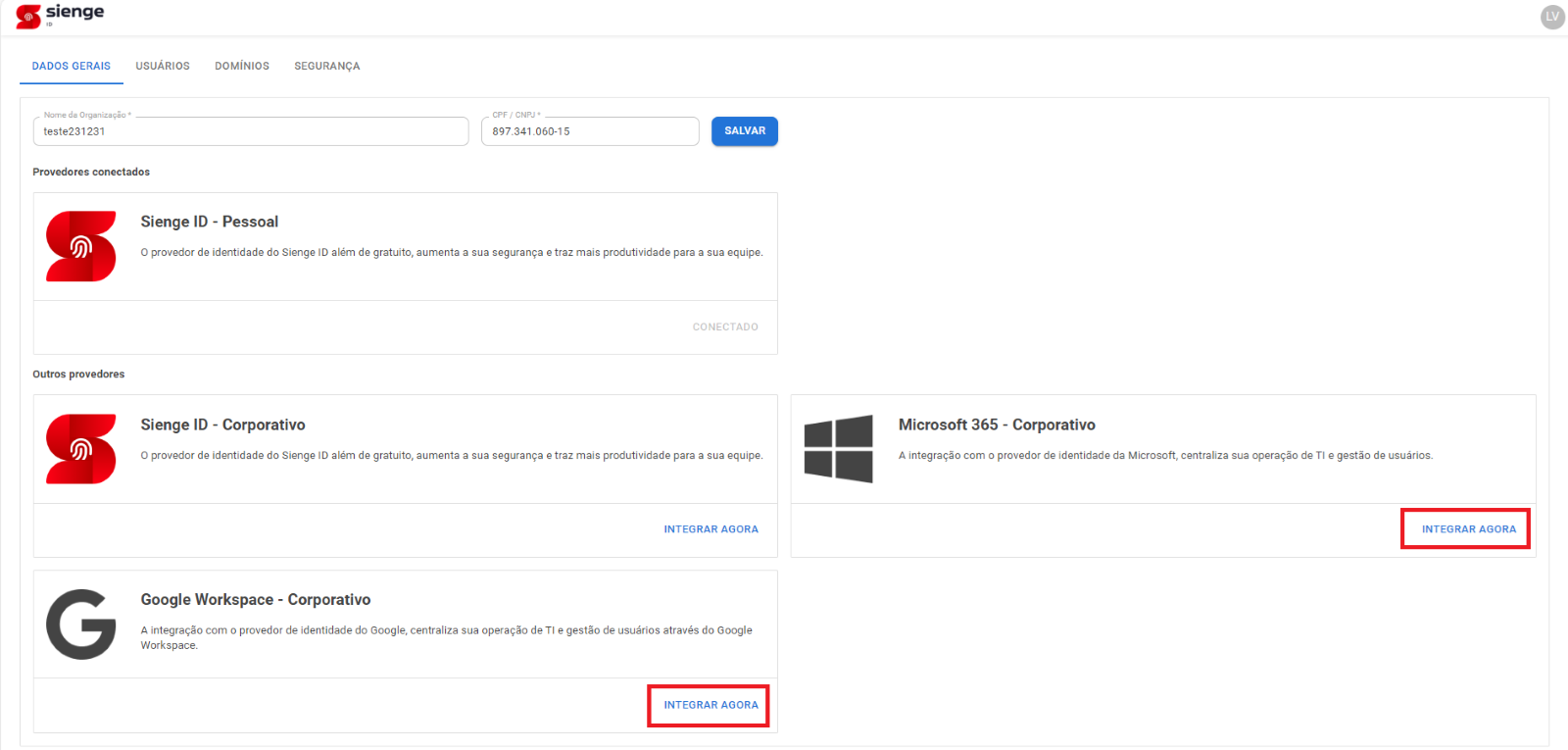
Task: Click the Sienge ID - Pessoal fingerprint logo
Action: tap(81, 246)
